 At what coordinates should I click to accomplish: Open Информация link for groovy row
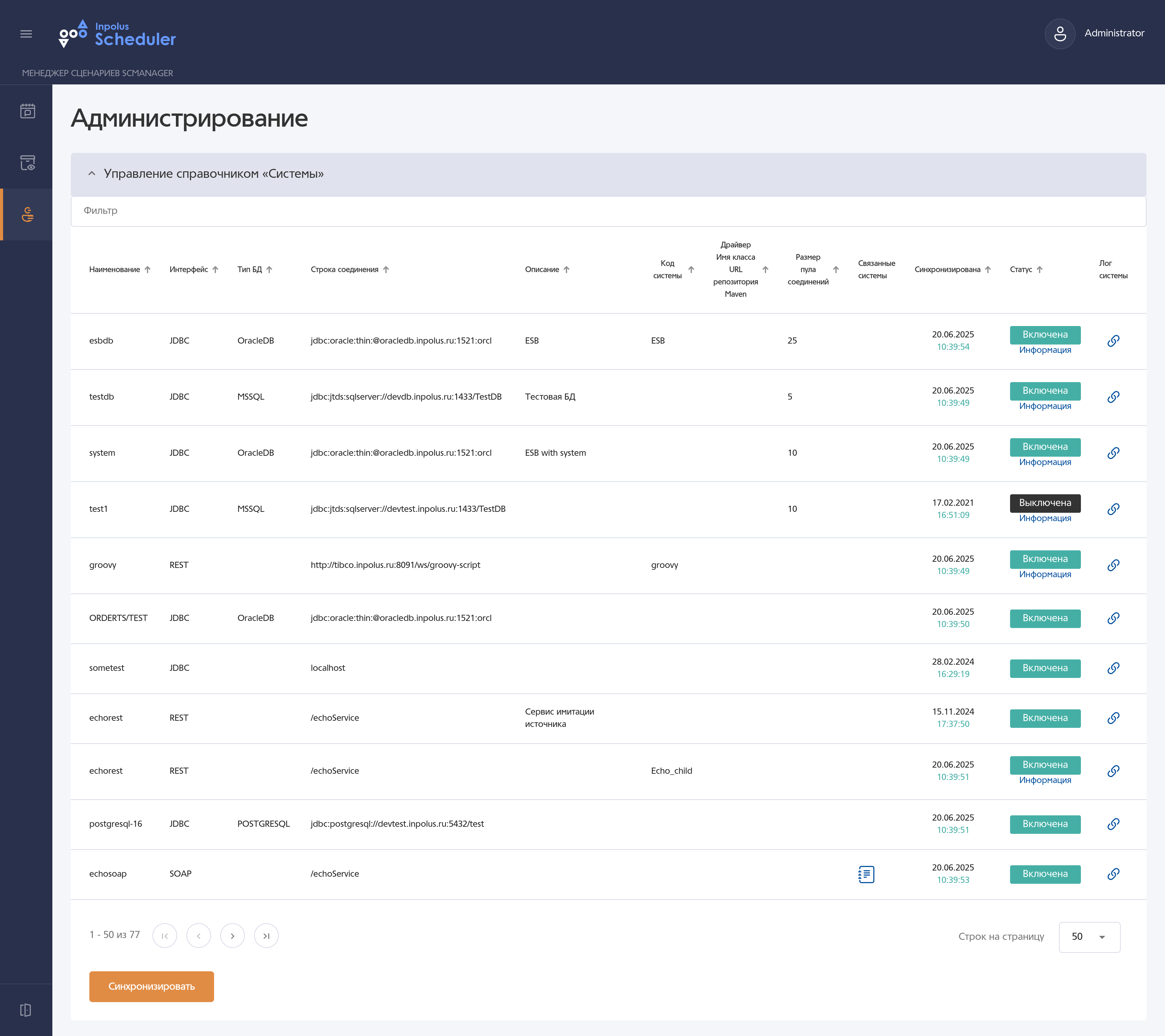coord(1044,574)
